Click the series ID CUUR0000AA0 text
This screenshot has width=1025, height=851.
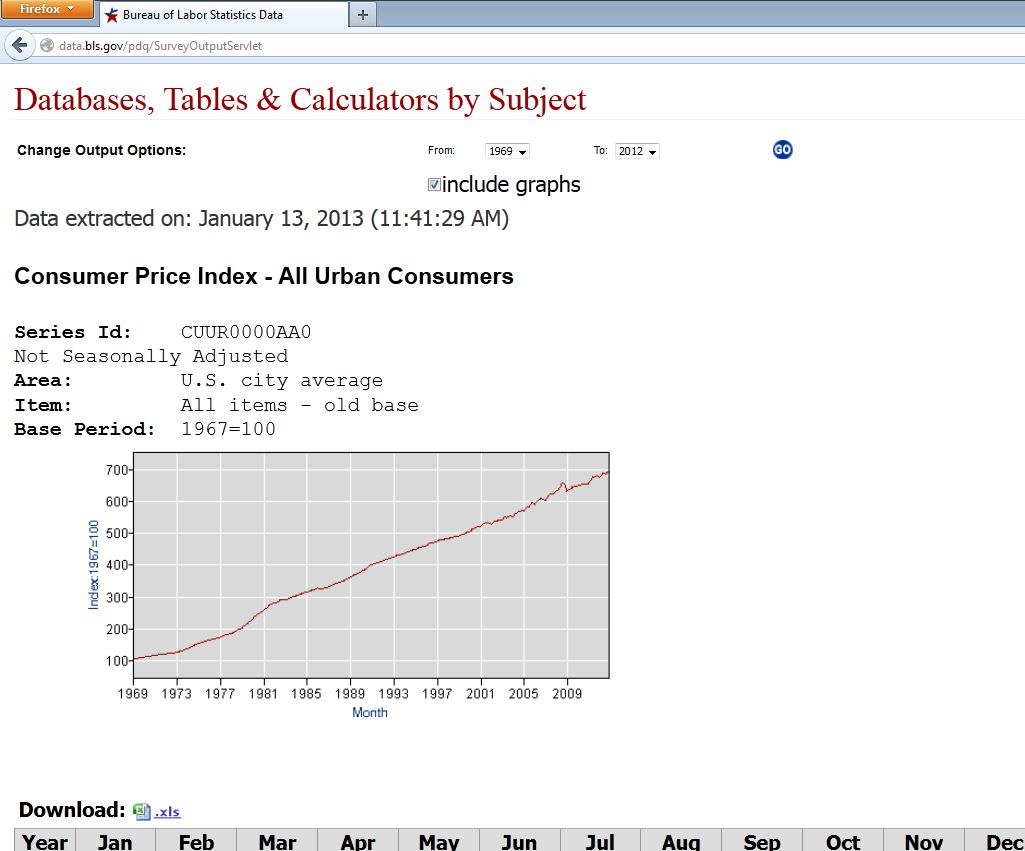(246, 332)
